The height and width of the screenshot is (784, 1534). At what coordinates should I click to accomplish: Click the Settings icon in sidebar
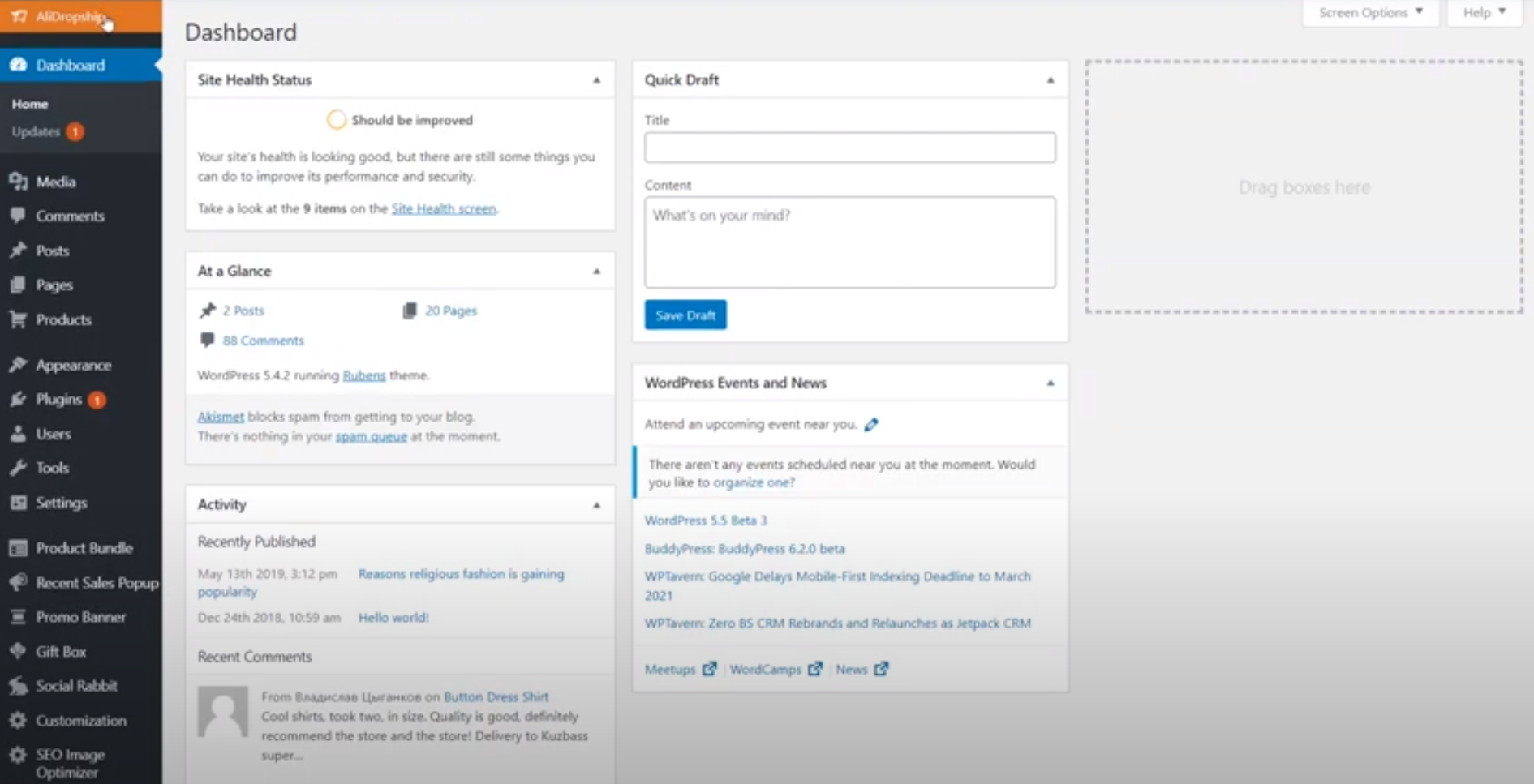(x=18, y=503)
